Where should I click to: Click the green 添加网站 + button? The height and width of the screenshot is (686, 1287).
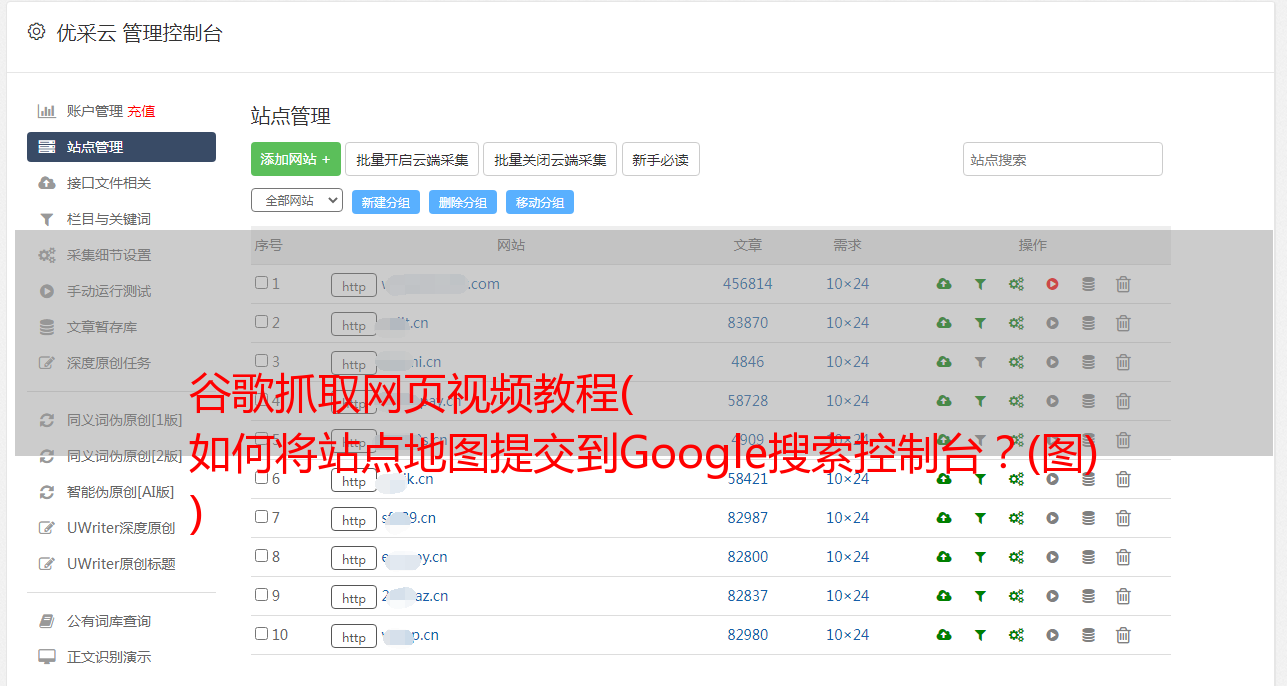pyautogui.click(x=296, y=159)
